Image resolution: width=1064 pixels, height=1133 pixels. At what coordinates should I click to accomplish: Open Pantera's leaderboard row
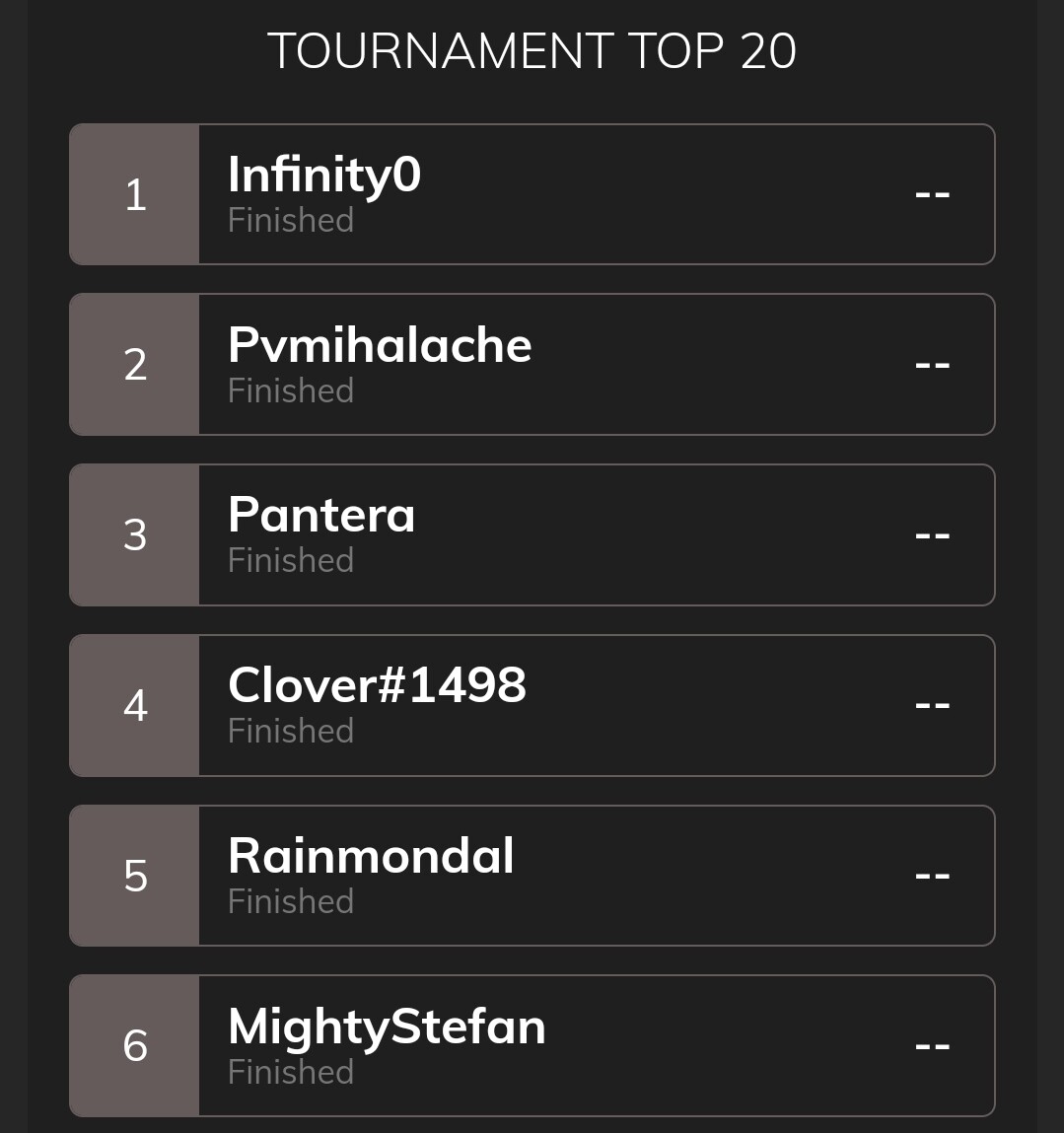[532, 534]
